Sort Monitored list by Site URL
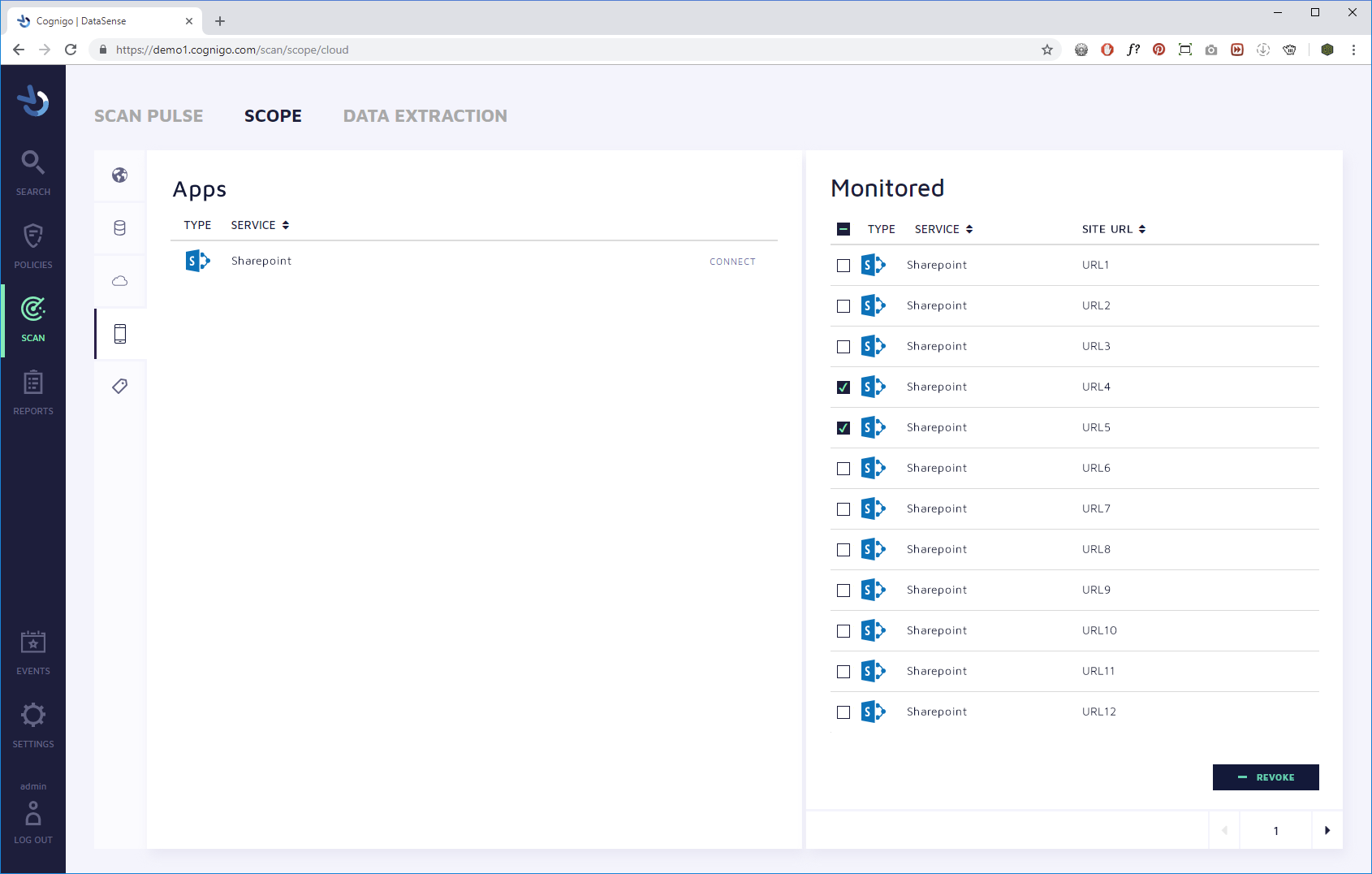The image size is (1372, 874). coord(1113,229)
